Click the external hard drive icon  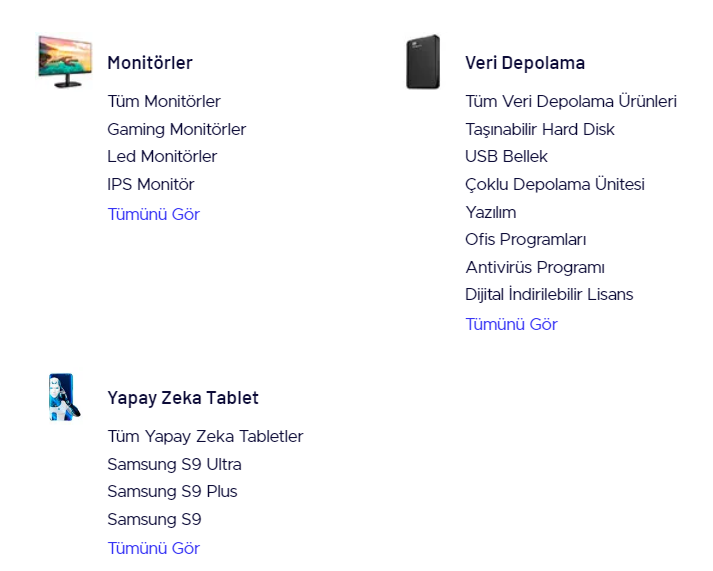423,62
